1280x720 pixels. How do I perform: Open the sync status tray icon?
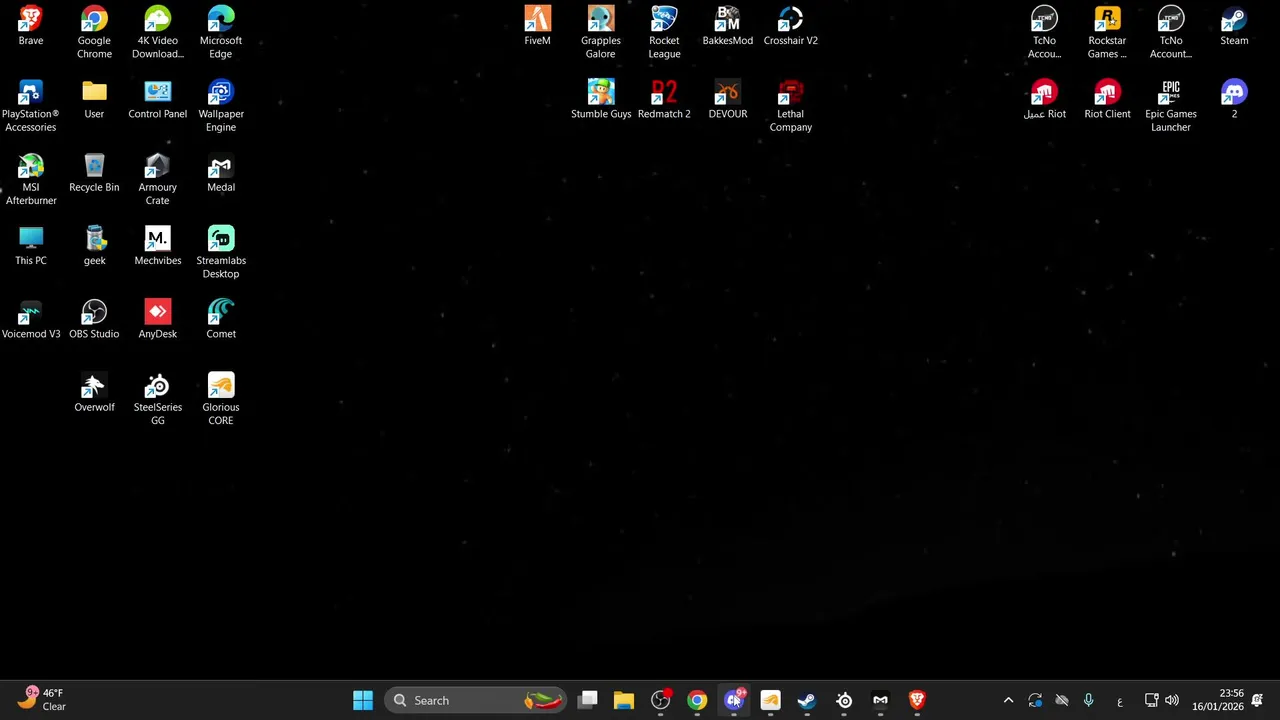(x=1035, y=700)
